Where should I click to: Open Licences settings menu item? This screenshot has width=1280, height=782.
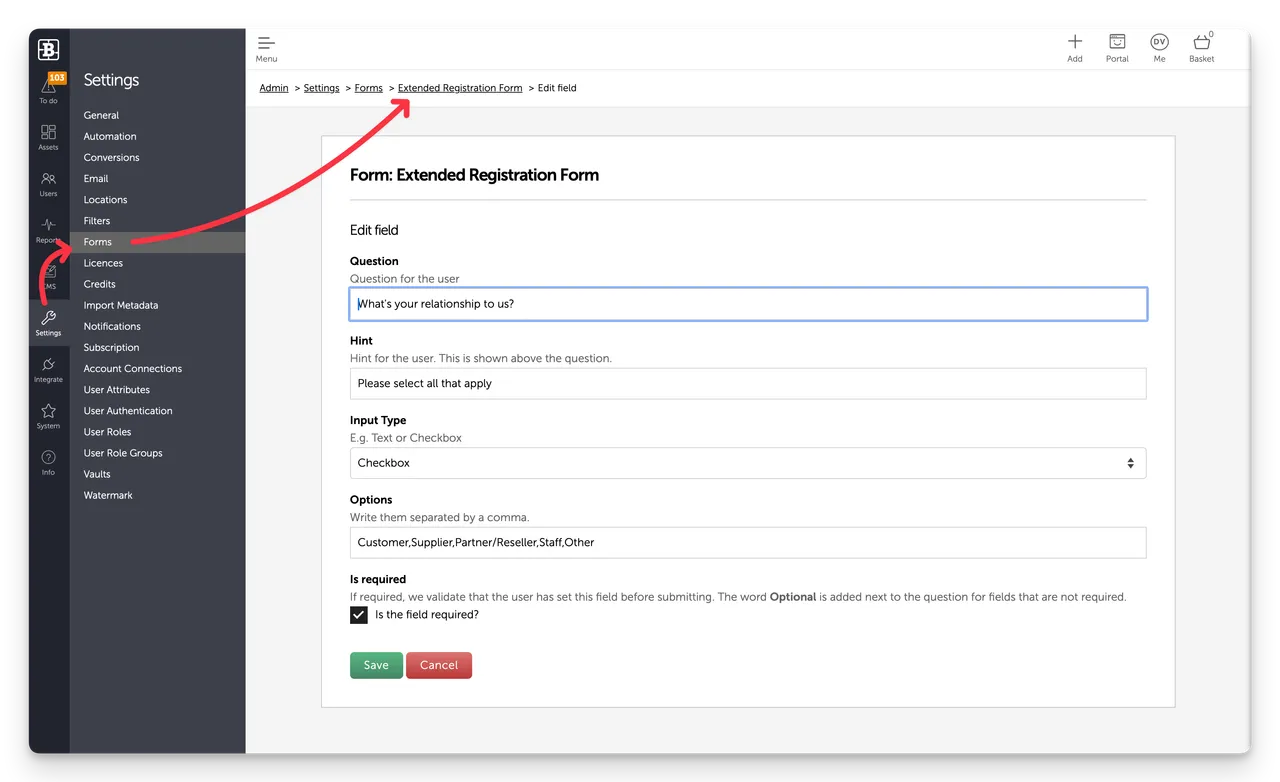click(x=103, y=263)
